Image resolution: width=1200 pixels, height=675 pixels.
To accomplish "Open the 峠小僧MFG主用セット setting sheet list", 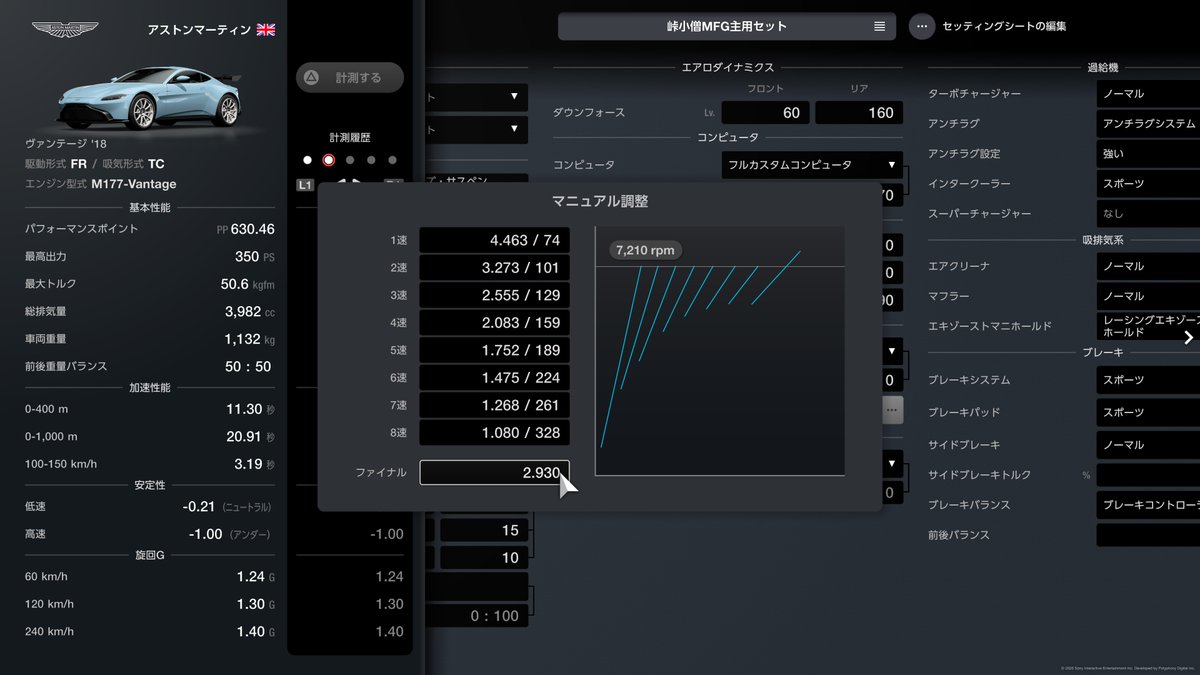I will 727,26.
